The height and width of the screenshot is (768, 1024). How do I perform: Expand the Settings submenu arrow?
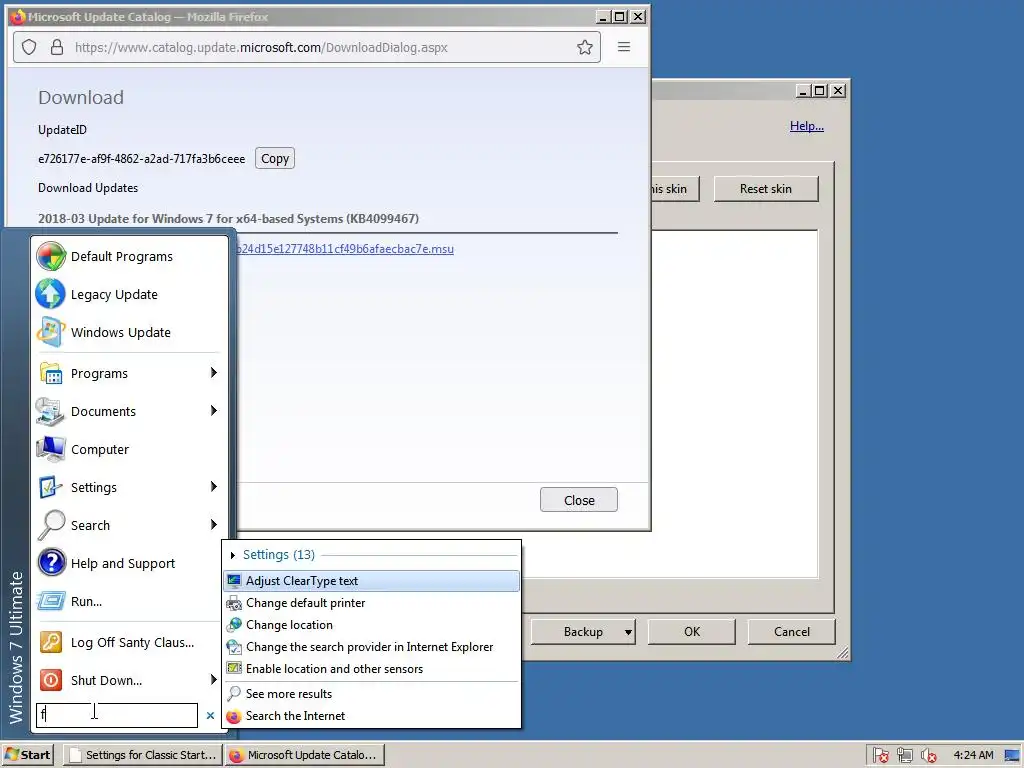(x=214, y=486)
